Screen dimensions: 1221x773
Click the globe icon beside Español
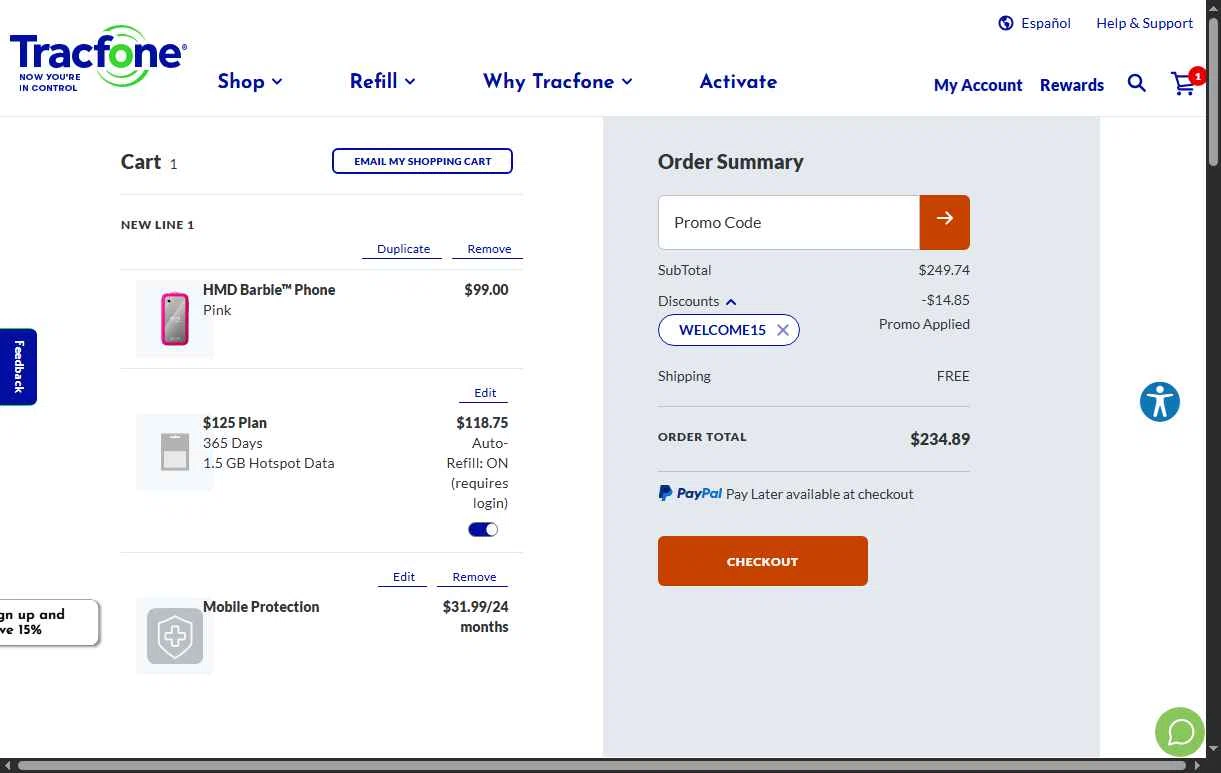point(1006,23)
